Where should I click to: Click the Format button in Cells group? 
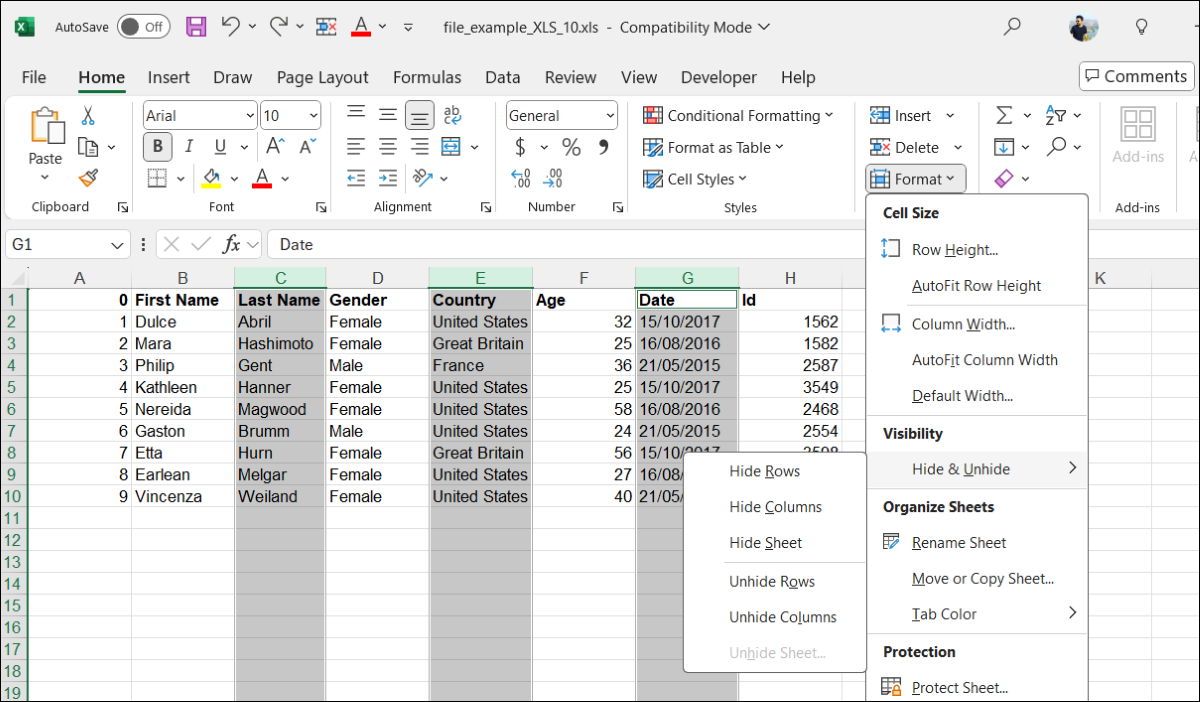point(915,179)
